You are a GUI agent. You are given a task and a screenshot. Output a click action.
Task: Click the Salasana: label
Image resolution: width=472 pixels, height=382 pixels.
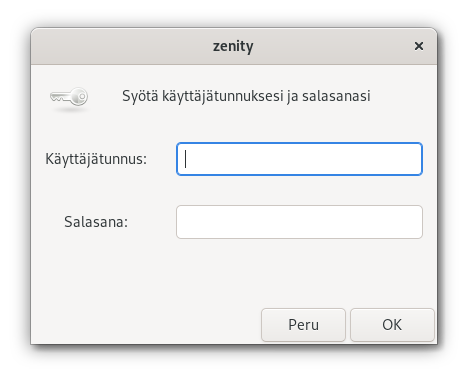click(96, 222)
